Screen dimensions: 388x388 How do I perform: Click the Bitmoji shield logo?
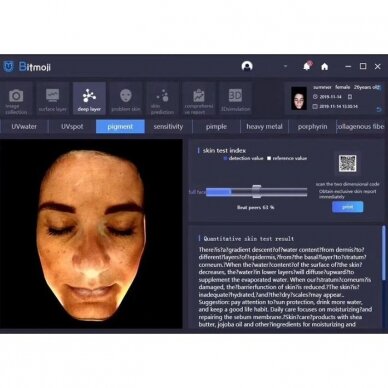8,66
